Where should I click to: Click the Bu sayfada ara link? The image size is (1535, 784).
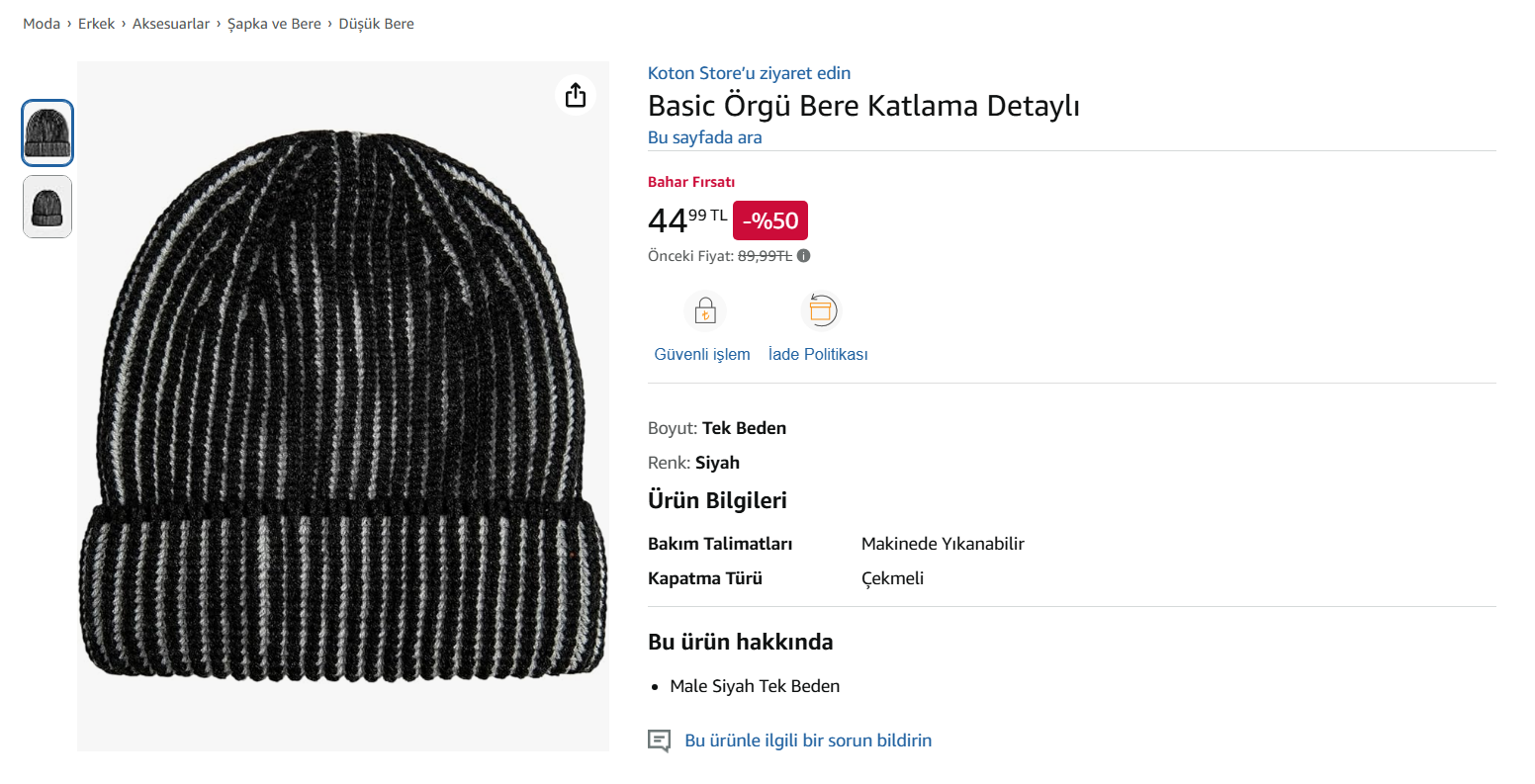(704, 137)
